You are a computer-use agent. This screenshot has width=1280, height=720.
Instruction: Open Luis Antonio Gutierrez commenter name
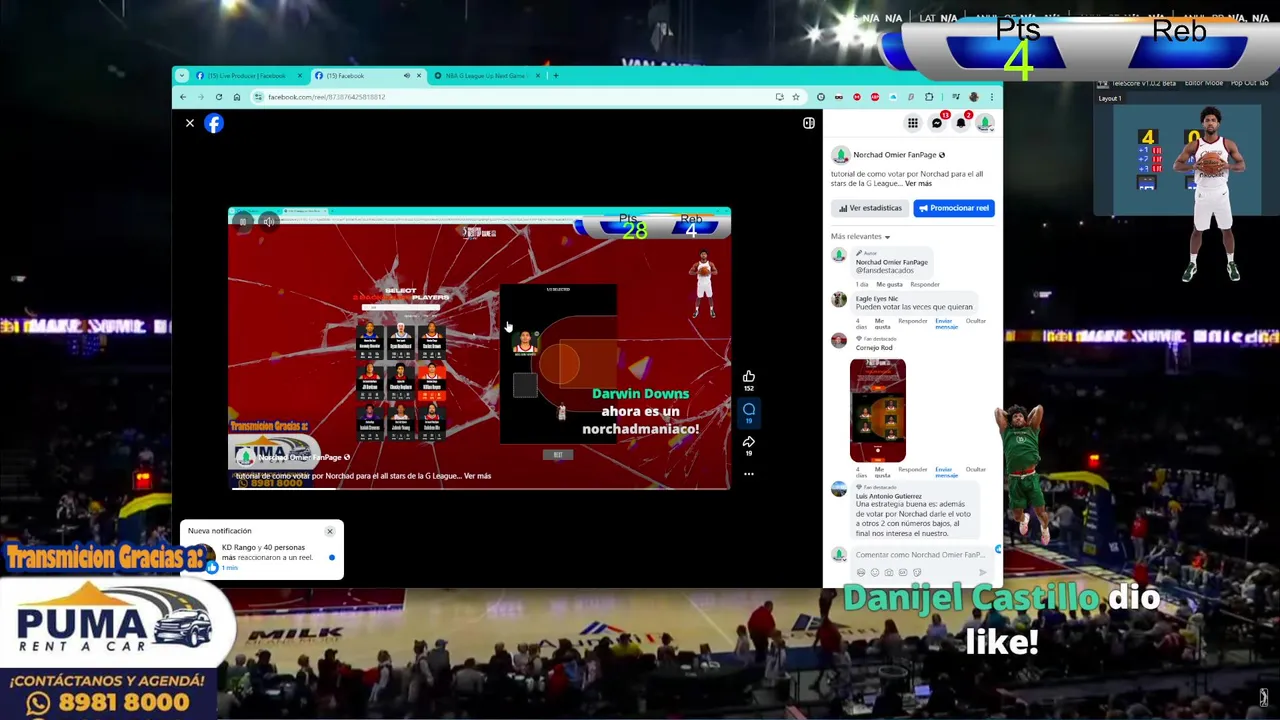(x=889, y=496)
